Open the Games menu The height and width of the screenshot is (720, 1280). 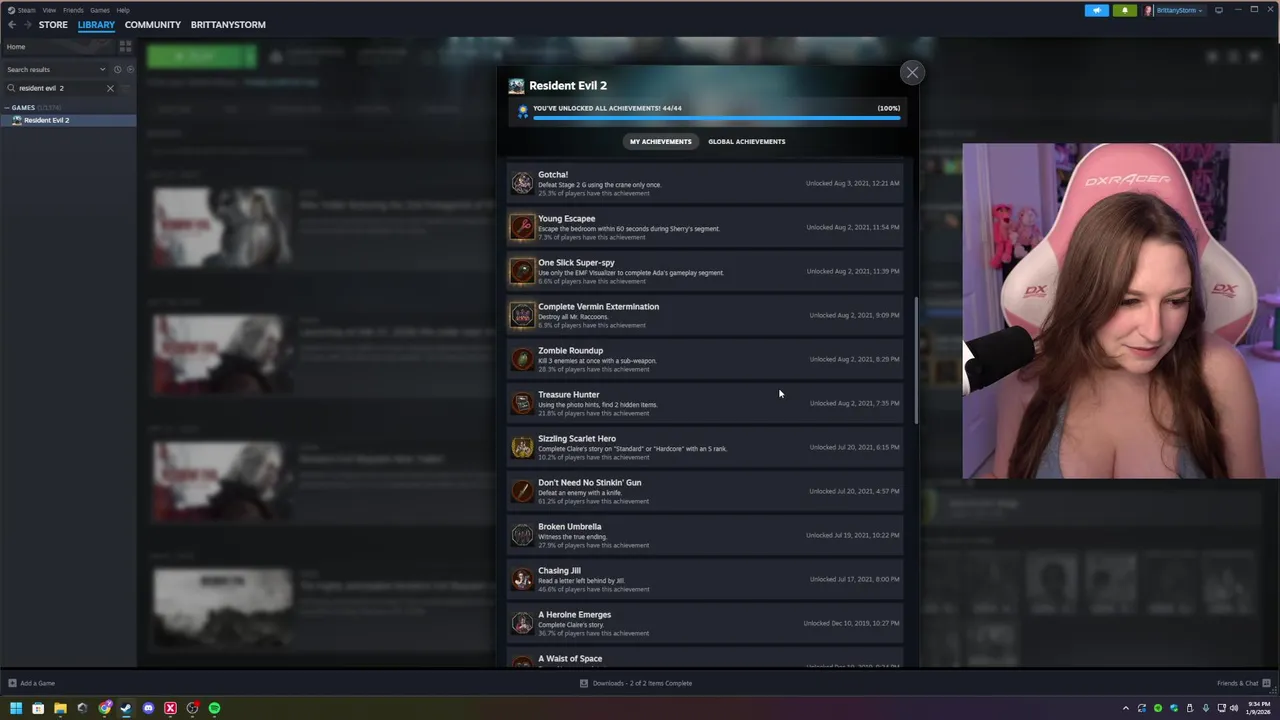pos(100,10)
